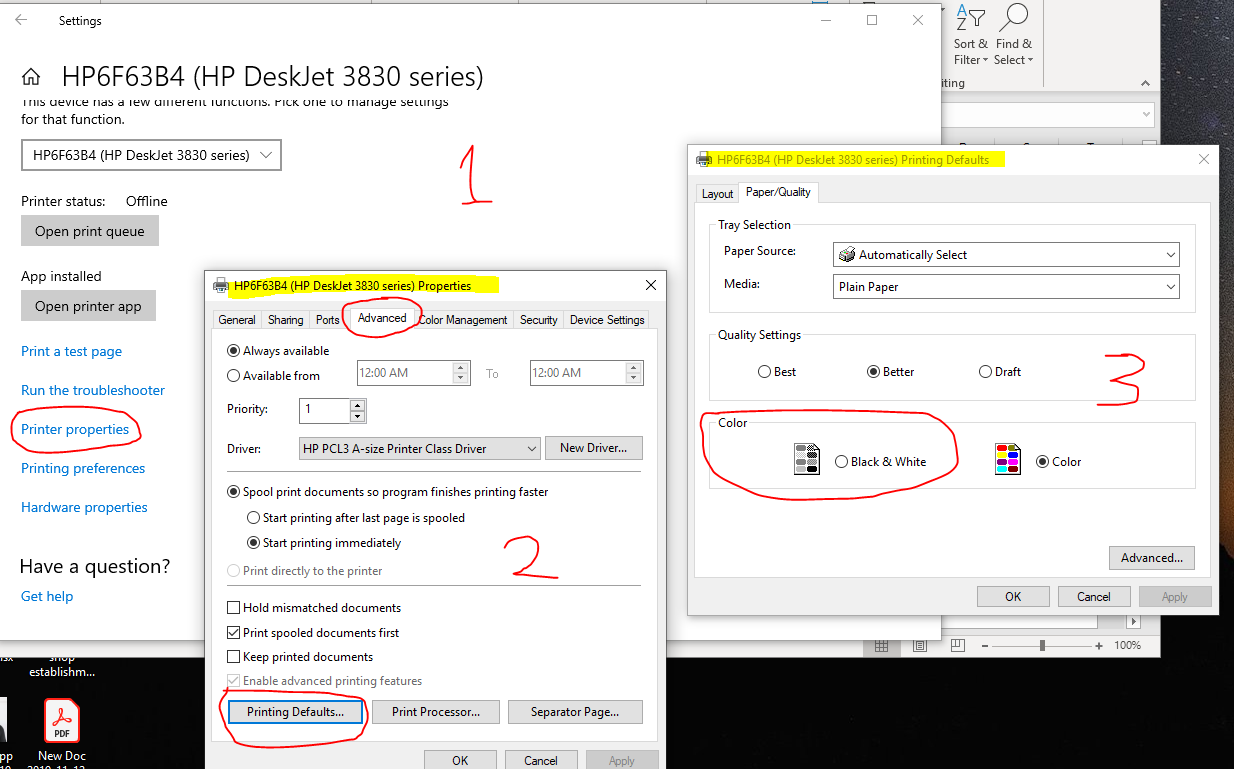
Task: Click the Get help link
Action: click(47, 596)
